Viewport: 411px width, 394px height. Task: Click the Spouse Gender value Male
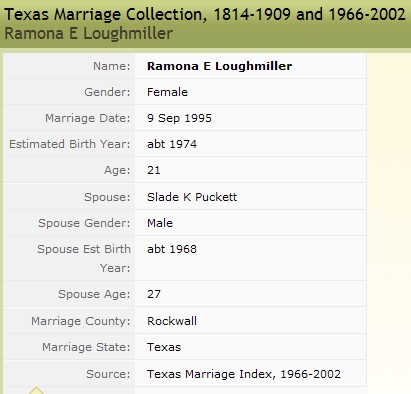160,223
